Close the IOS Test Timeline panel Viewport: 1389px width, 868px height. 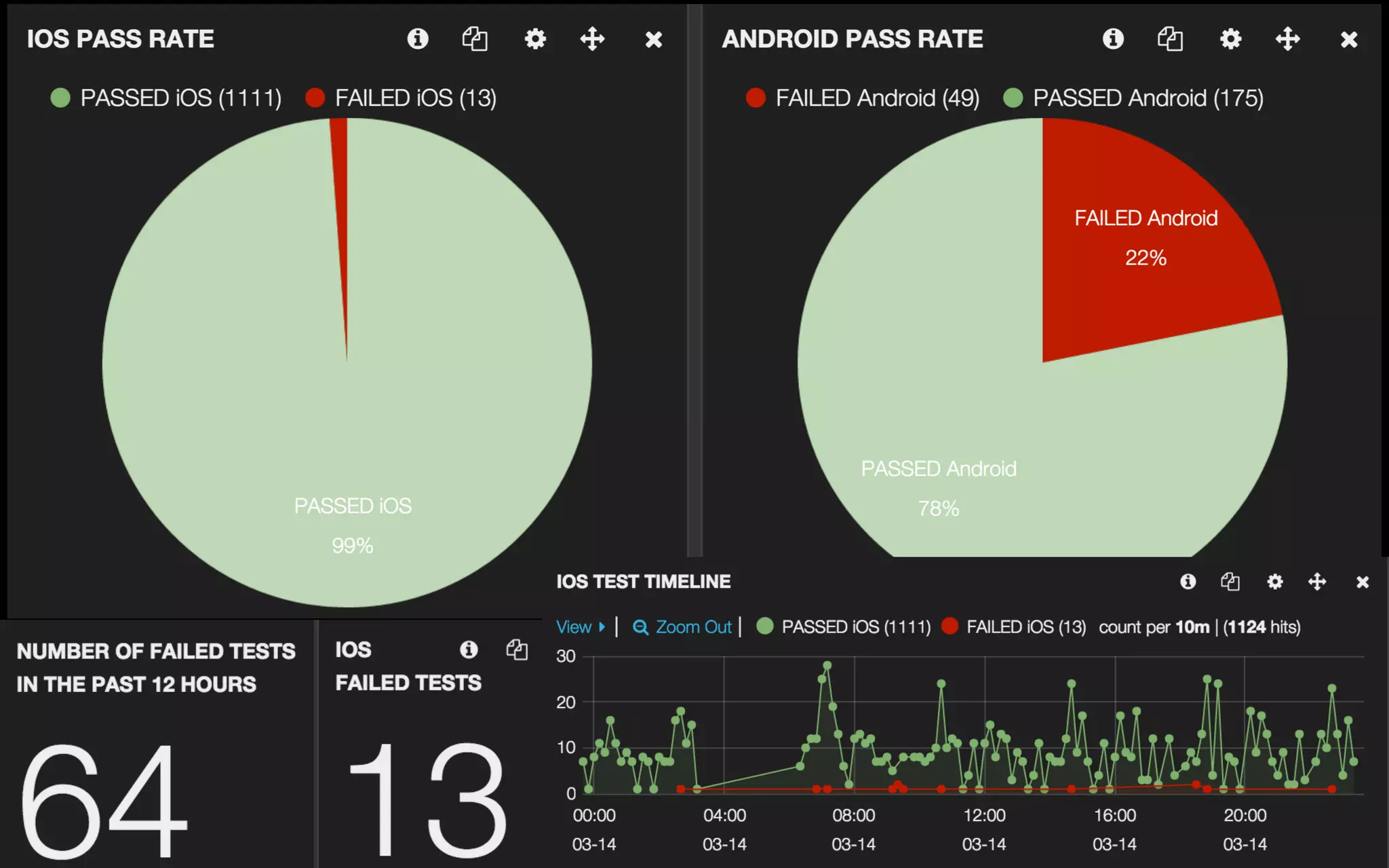tap(1363, 582)
